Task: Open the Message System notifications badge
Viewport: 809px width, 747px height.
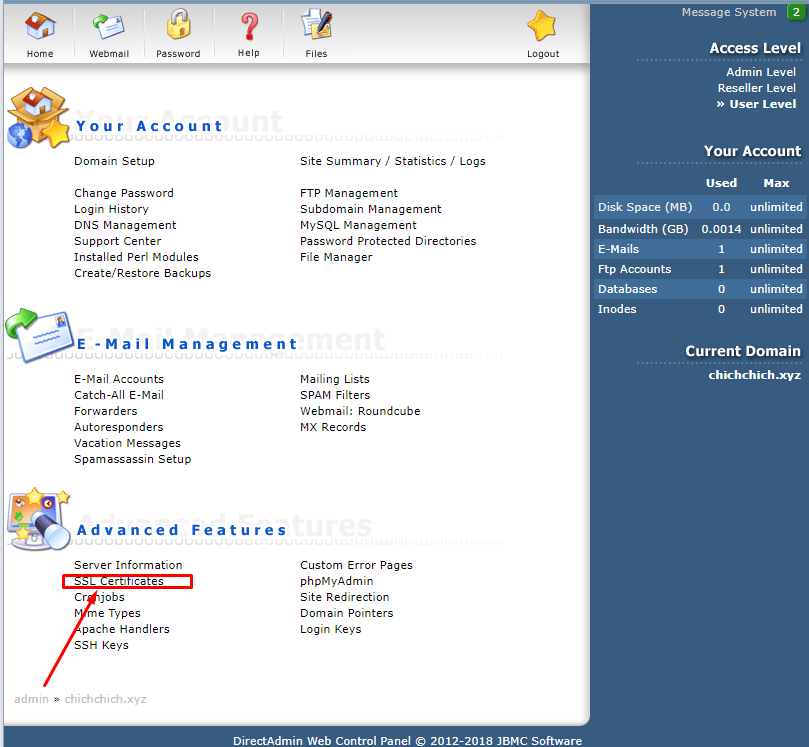Action: (x=794, y=12)
